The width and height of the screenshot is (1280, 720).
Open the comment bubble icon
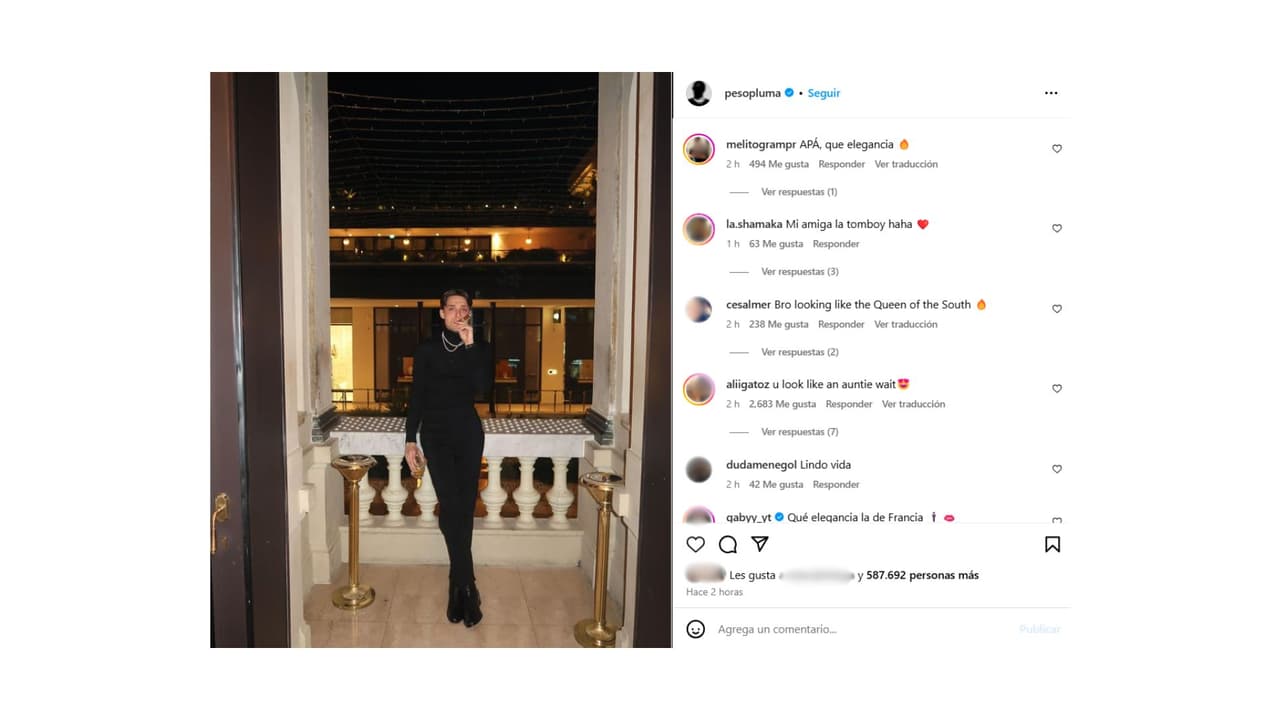coord(728,544)
